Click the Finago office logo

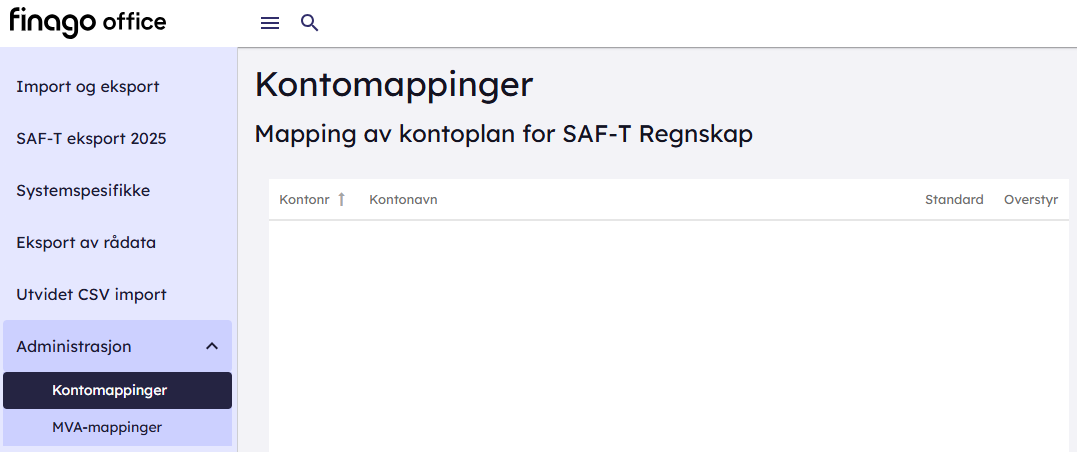(88, 22)
